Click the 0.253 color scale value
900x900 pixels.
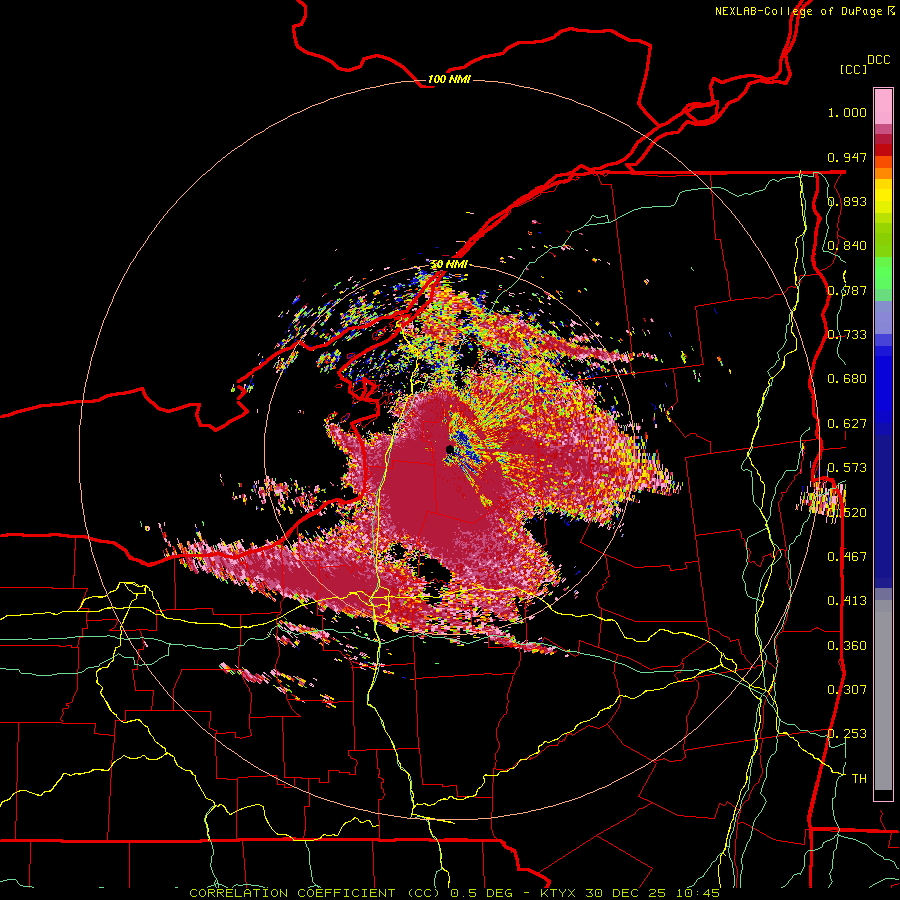[847, 734]
